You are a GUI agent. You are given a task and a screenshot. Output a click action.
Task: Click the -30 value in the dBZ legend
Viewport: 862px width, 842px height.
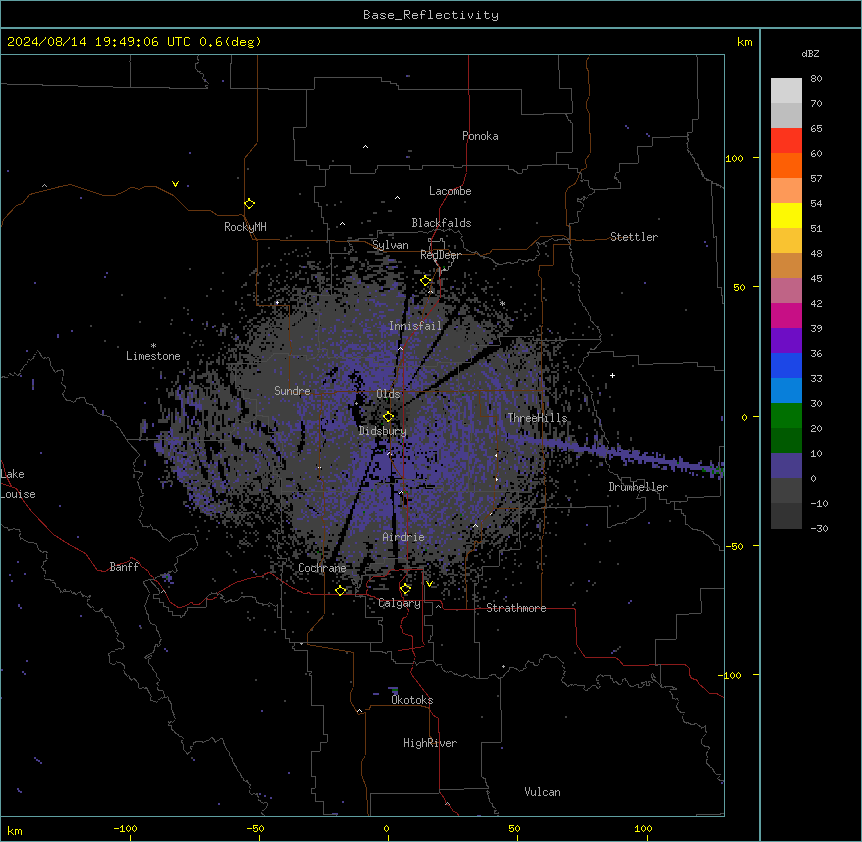click(819, 529)
